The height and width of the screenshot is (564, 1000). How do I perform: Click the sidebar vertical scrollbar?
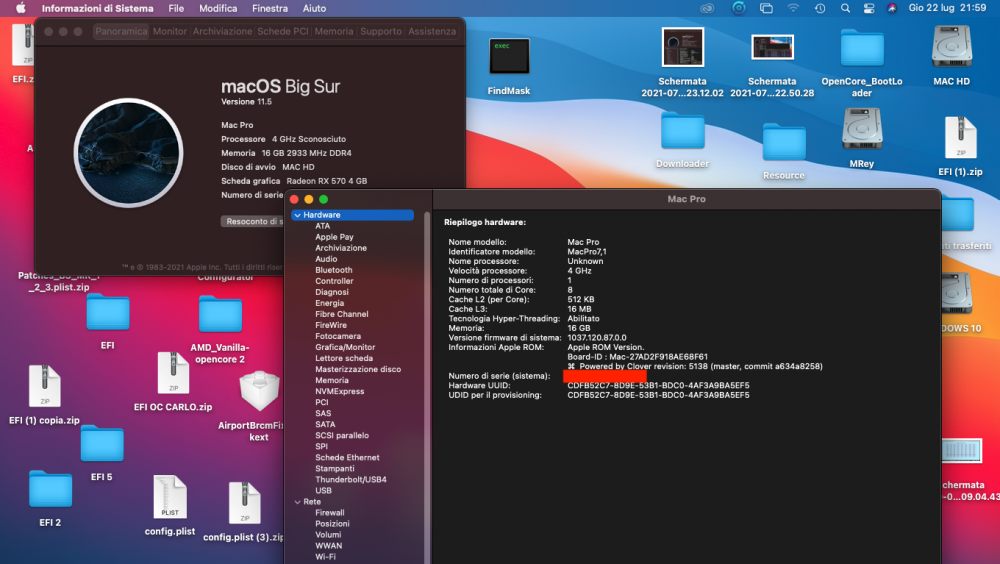tap(427, 389)
